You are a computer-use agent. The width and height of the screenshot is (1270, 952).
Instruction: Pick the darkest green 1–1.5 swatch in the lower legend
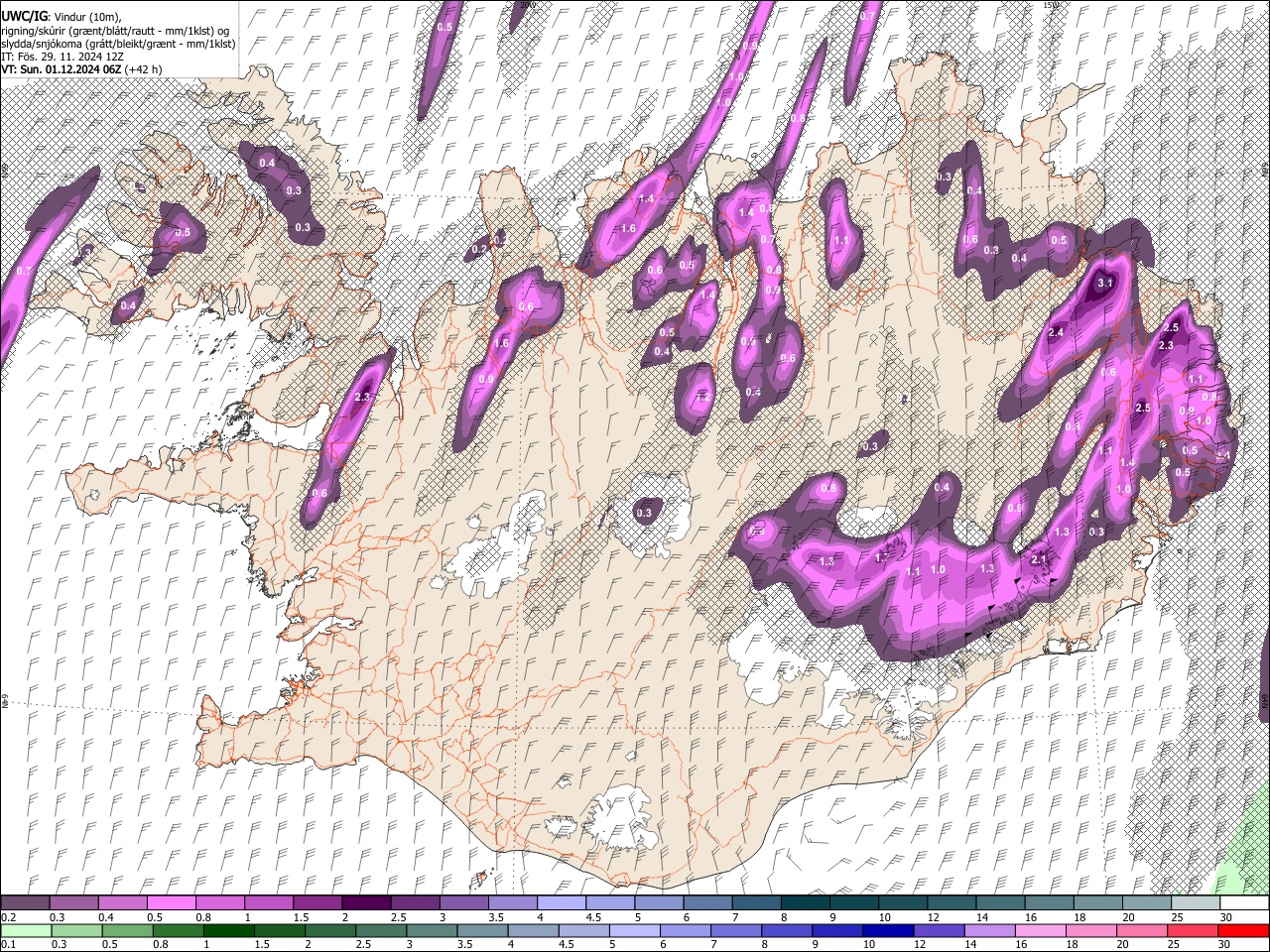228,930
